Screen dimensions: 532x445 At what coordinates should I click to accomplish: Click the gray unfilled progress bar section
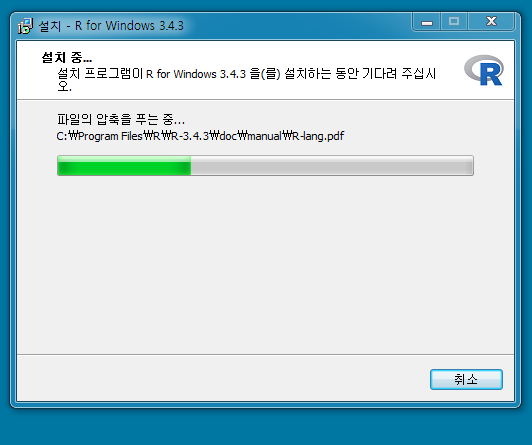pos(332,166)
